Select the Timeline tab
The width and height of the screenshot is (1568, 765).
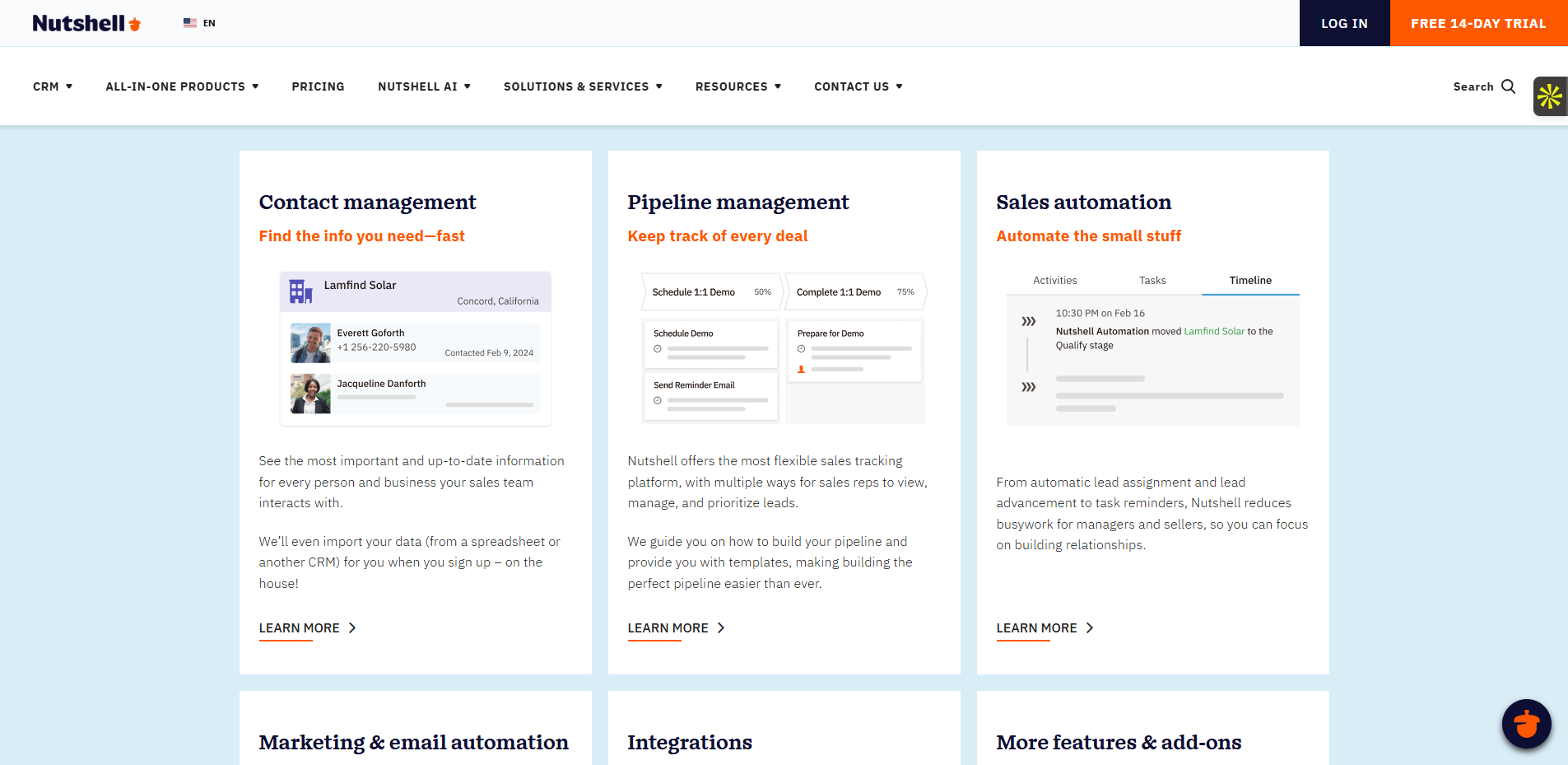click(x=1250, y=281)
